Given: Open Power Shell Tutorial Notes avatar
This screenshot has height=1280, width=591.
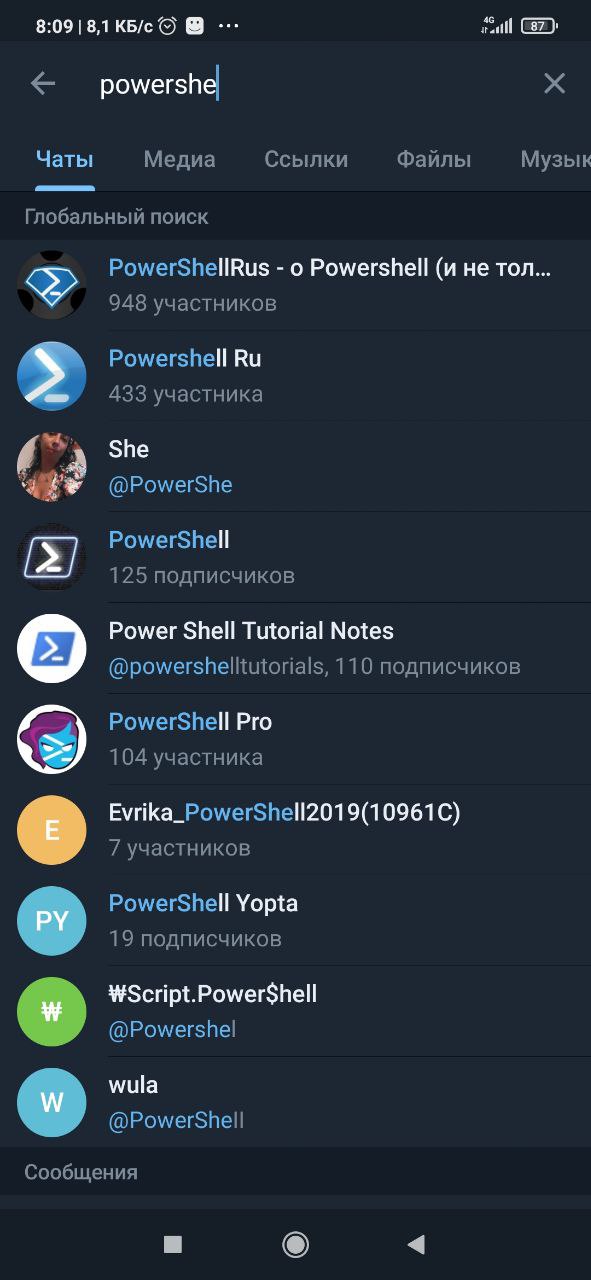Looking at the screenshot, I should (x=52, y=649).
